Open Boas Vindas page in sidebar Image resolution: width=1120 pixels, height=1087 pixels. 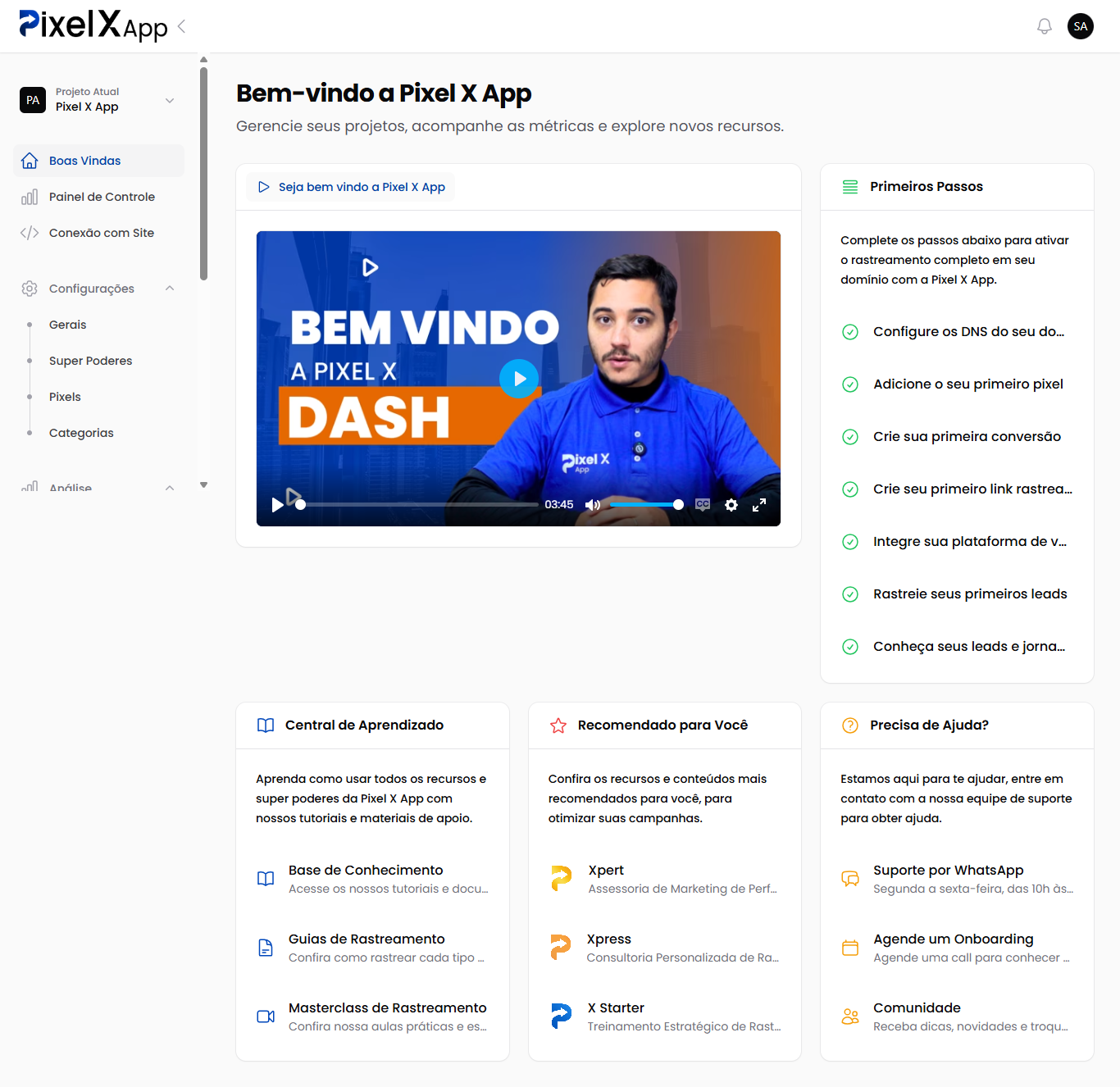[x=98, y=161]
